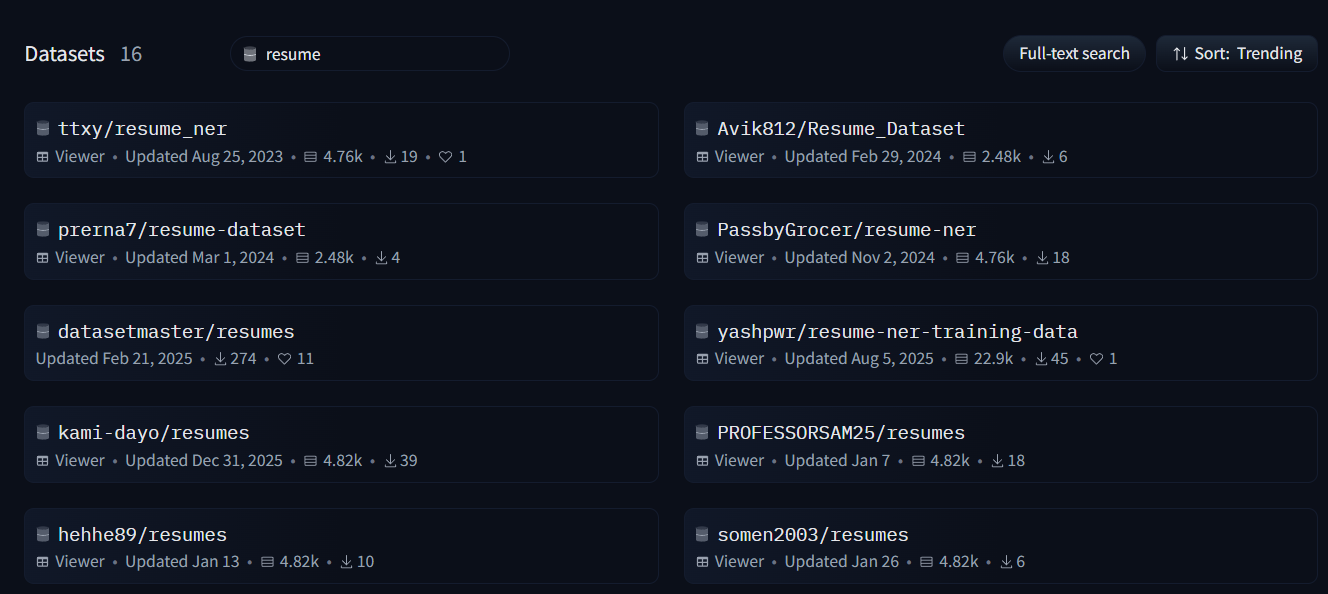Open the ttxy/resume_ner dataset
The height and width of the screenshot is (594, 1328).
click(142, 129)
